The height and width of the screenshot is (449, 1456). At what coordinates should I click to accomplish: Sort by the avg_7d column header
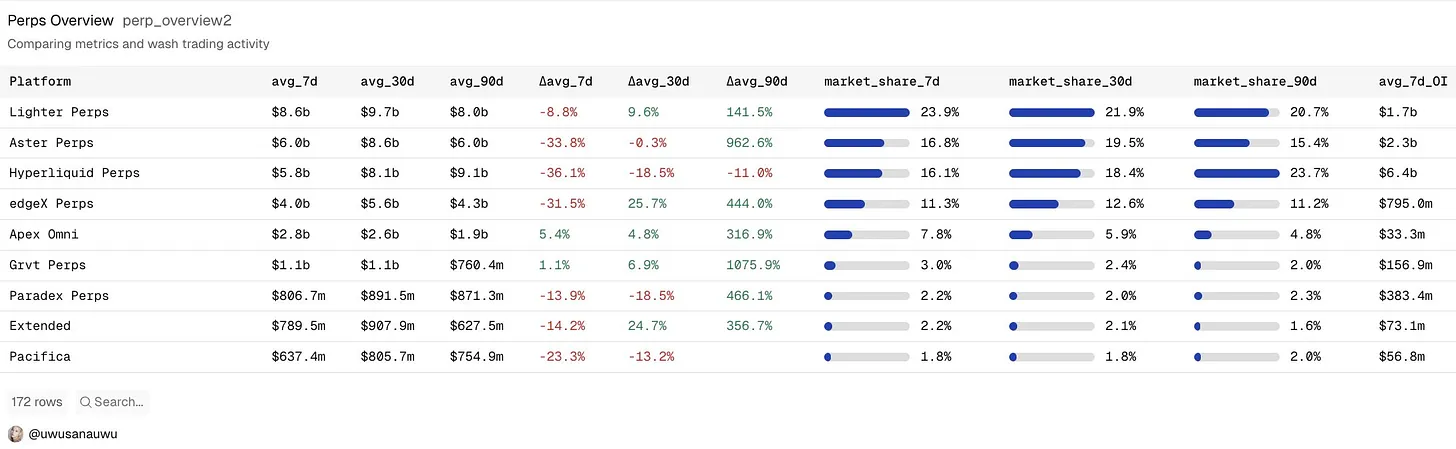click(x=294, y=81)
